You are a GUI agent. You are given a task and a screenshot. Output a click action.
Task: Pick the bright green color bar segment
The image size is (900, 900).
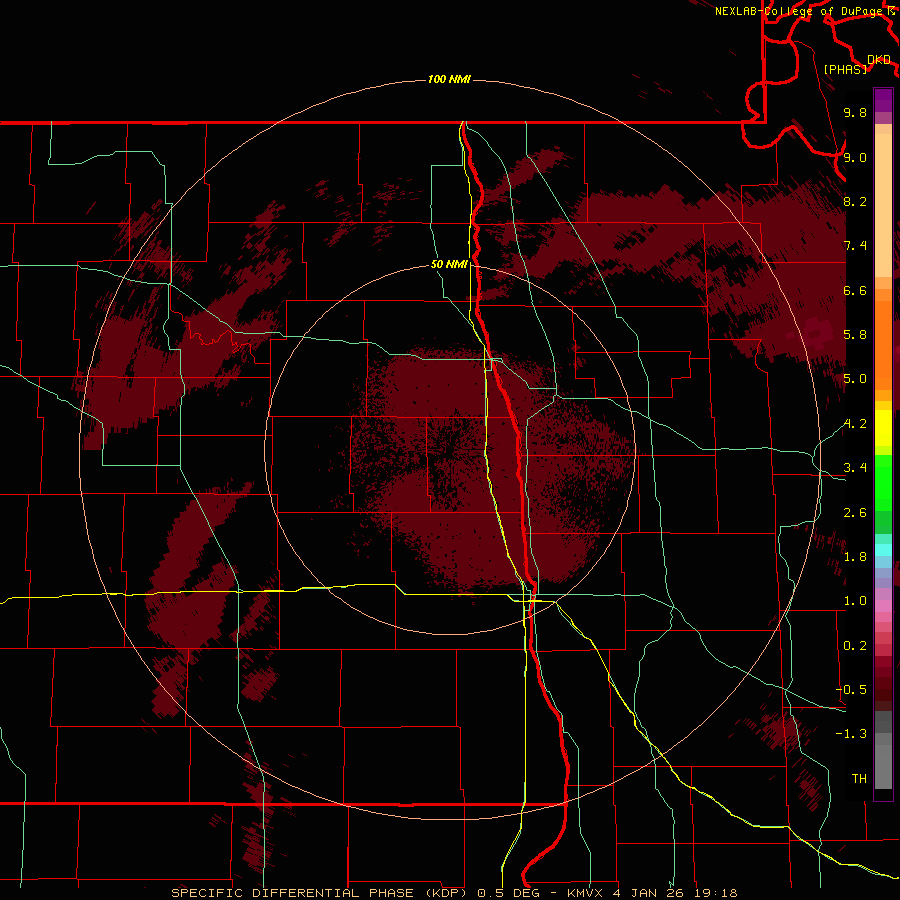click(883, 486)
